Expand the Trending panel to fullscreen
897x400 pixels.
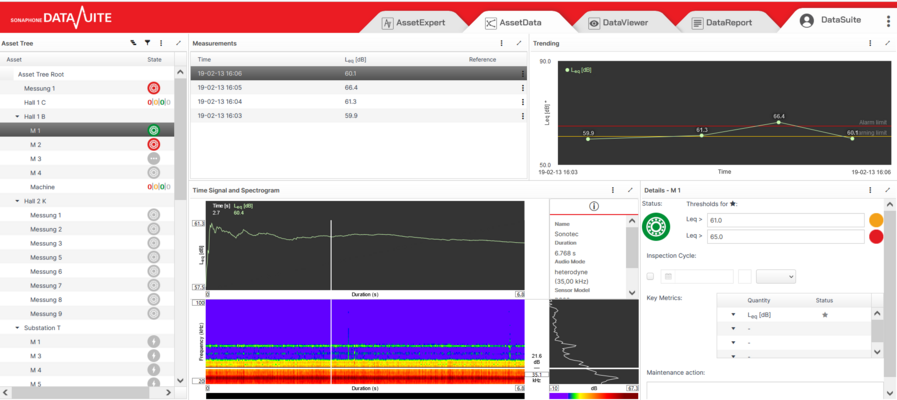tap(885, 43)
